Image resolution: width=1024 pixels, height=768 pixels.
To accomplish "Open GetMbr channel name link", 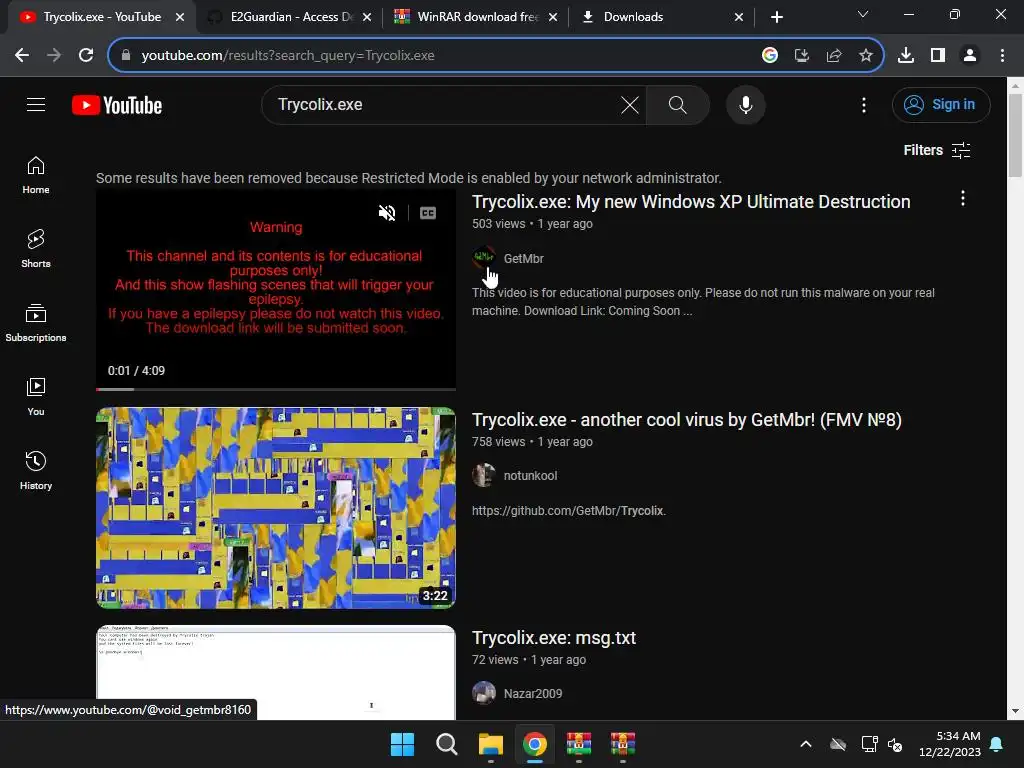I will pos(524,259).
